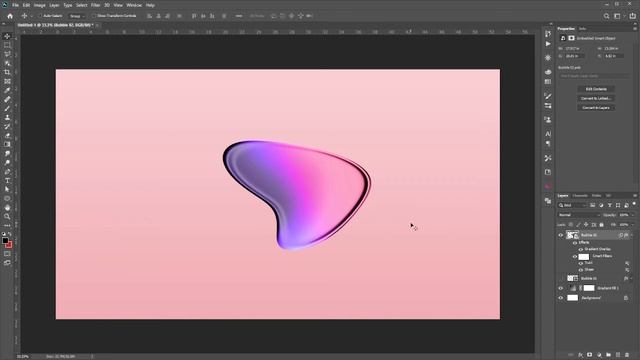Open the Window menu
640x360 pixels.
[134, 5]
